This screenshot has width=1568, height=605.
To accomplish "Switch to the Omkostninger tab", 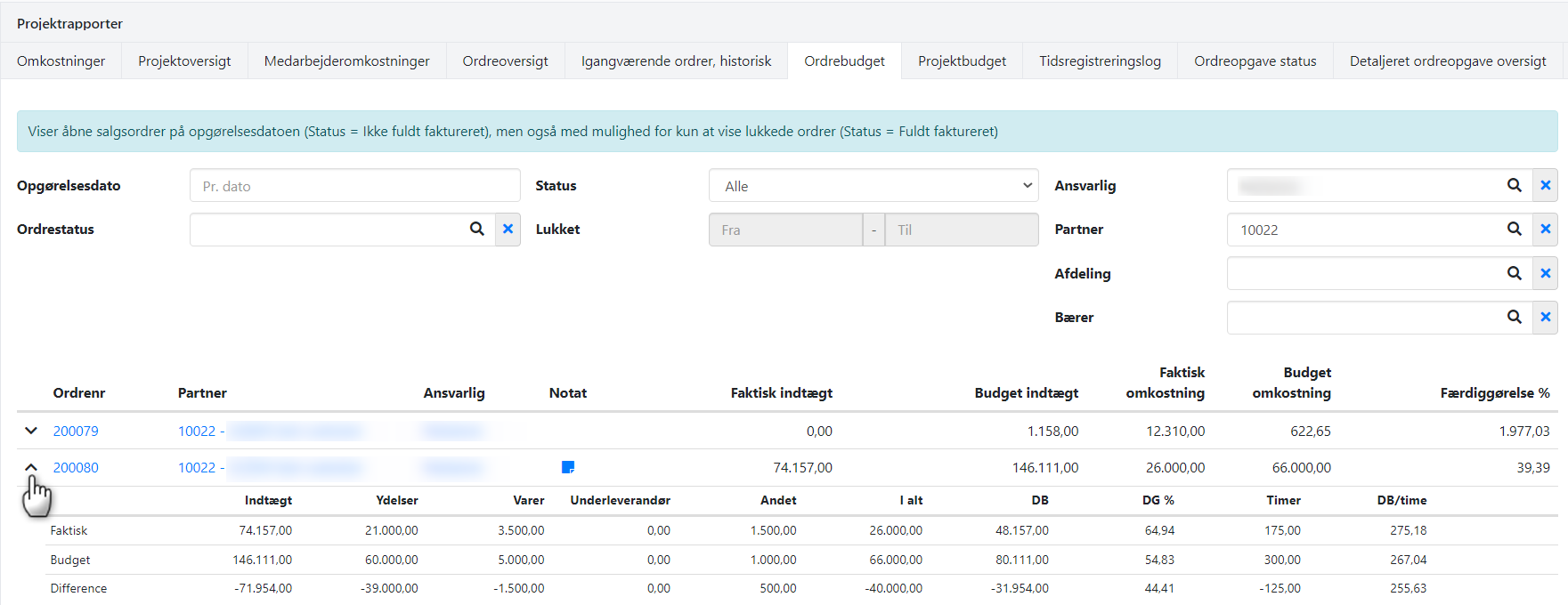I will pos(61,60).
